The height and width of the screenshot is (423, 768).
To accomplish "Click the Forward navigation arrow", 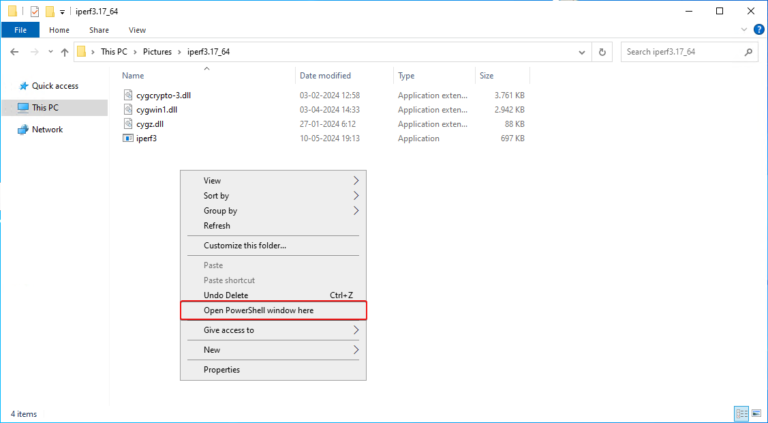I will tap(34, 52).
